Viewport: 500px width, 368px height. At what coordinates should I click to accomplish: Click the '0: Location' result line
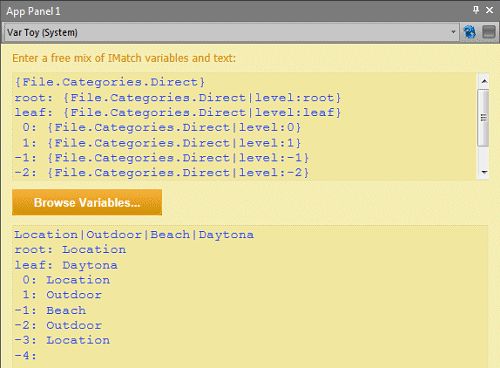(66, 280)
